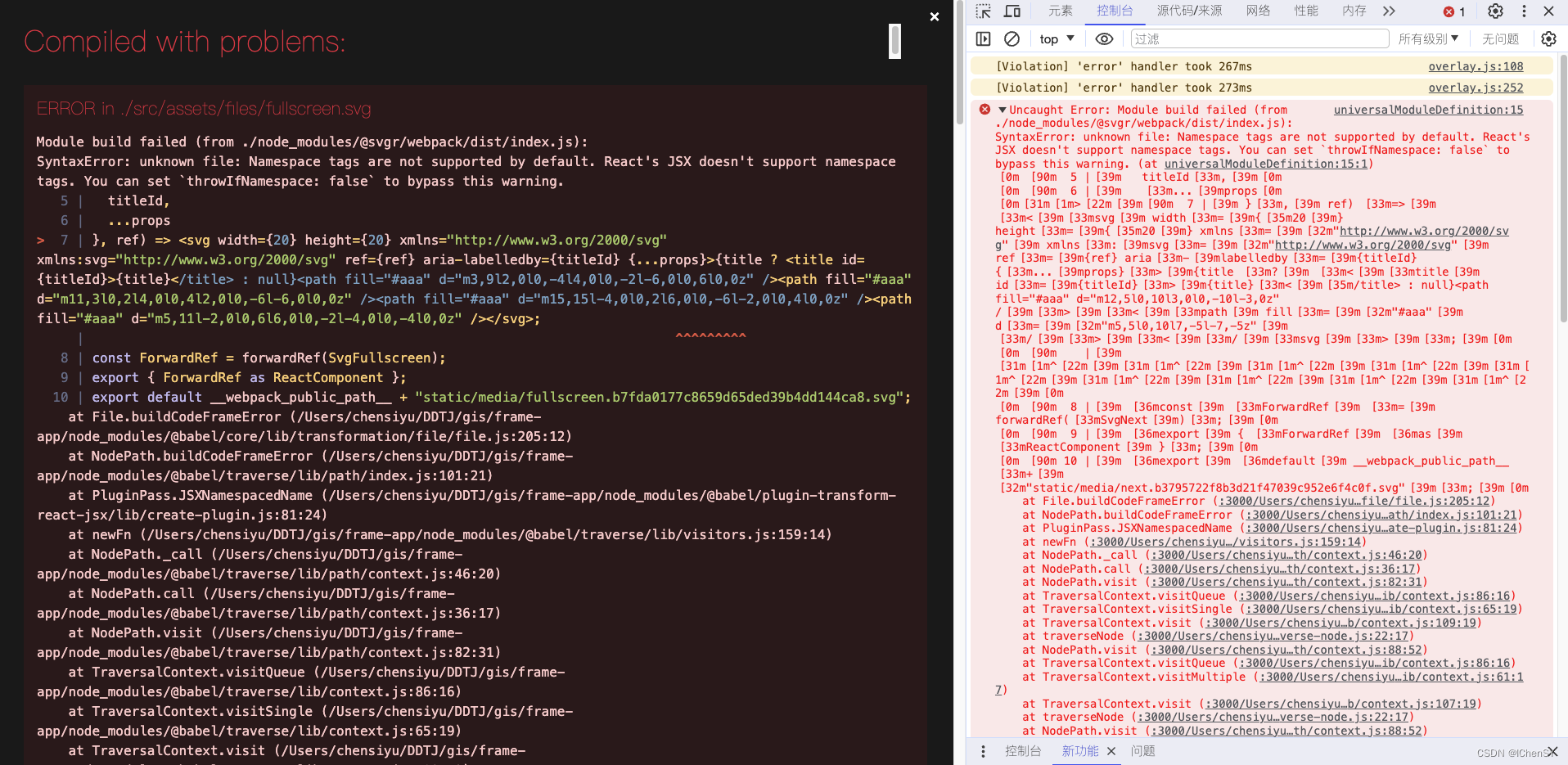Close the DevTools panel
Image resolution: width=1568 pixels, height=765 pixels.
click(x=1548, y=11)
